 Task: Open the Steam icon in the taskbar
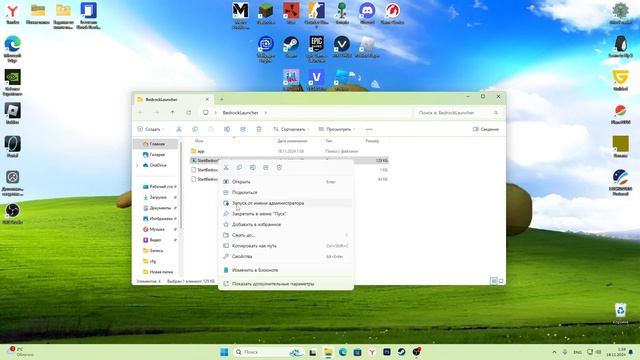(401, 352)
